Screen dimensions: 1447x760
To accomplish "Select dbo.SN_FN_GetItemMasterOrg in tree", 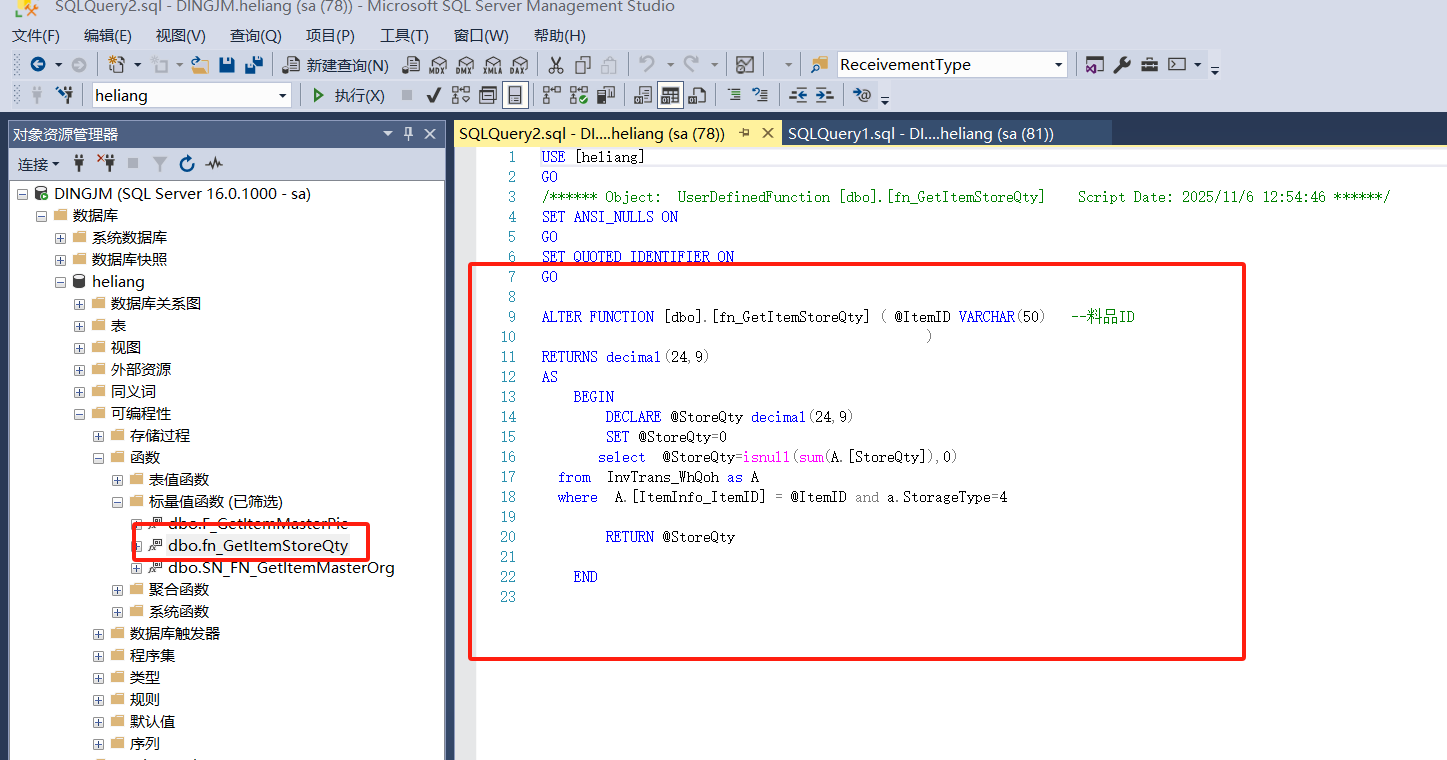I will coord(281,567).
